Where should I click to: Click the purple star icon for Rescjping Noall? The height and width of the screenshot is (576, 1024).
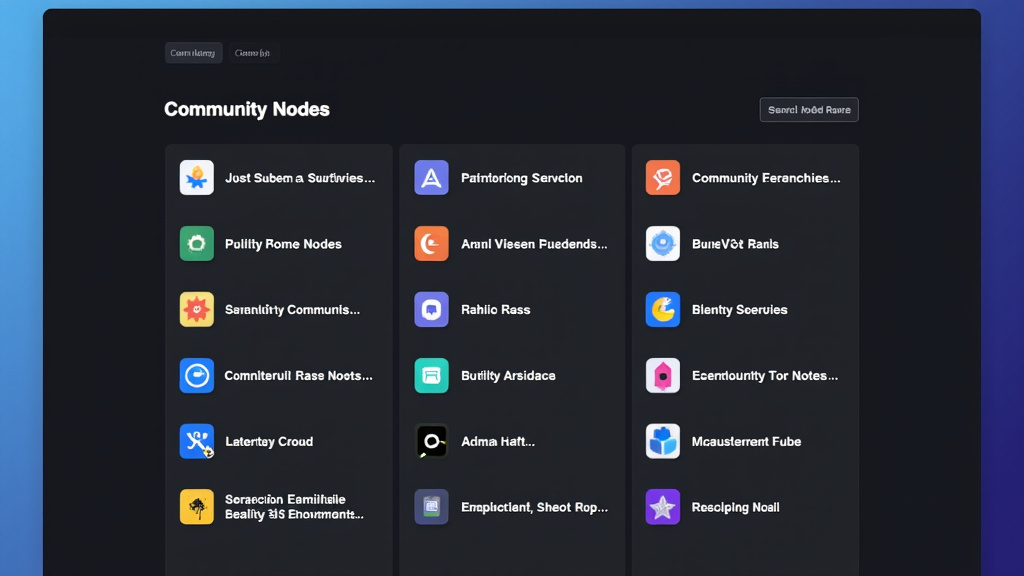pyautogui.click(x=662, y=507)
